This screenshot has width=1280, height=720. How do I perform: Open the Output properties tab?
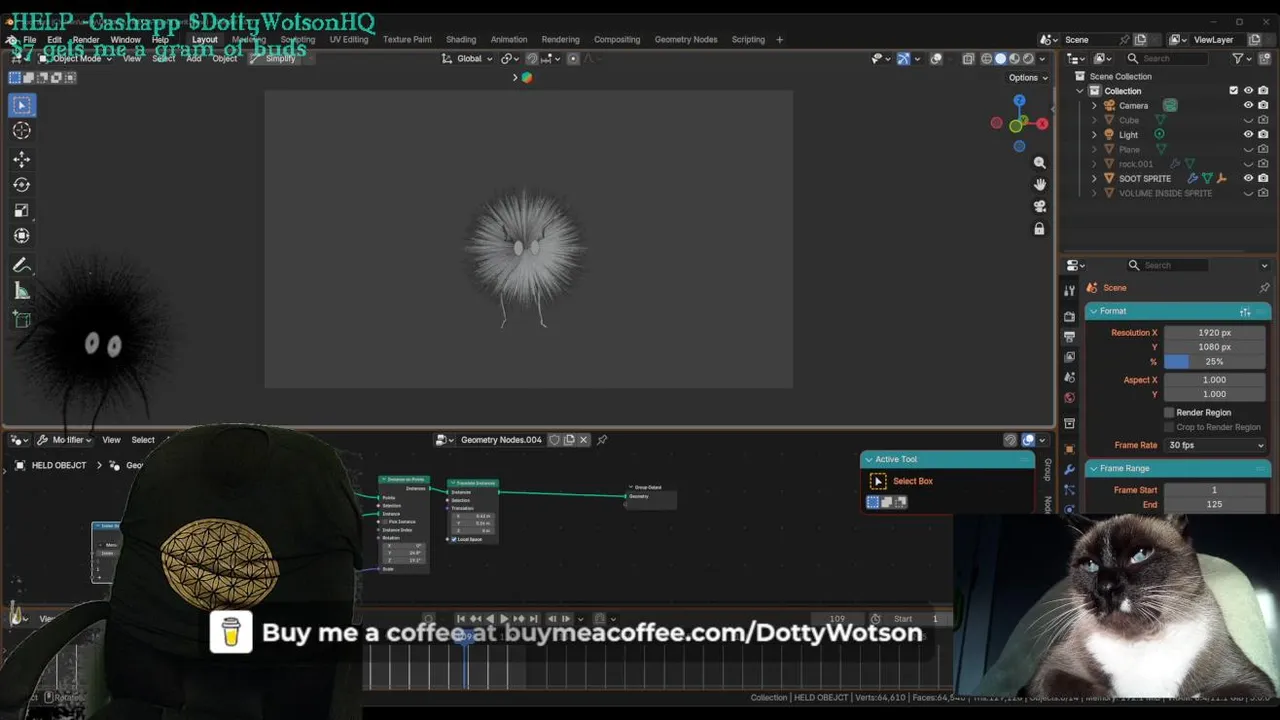(1070, 336)
